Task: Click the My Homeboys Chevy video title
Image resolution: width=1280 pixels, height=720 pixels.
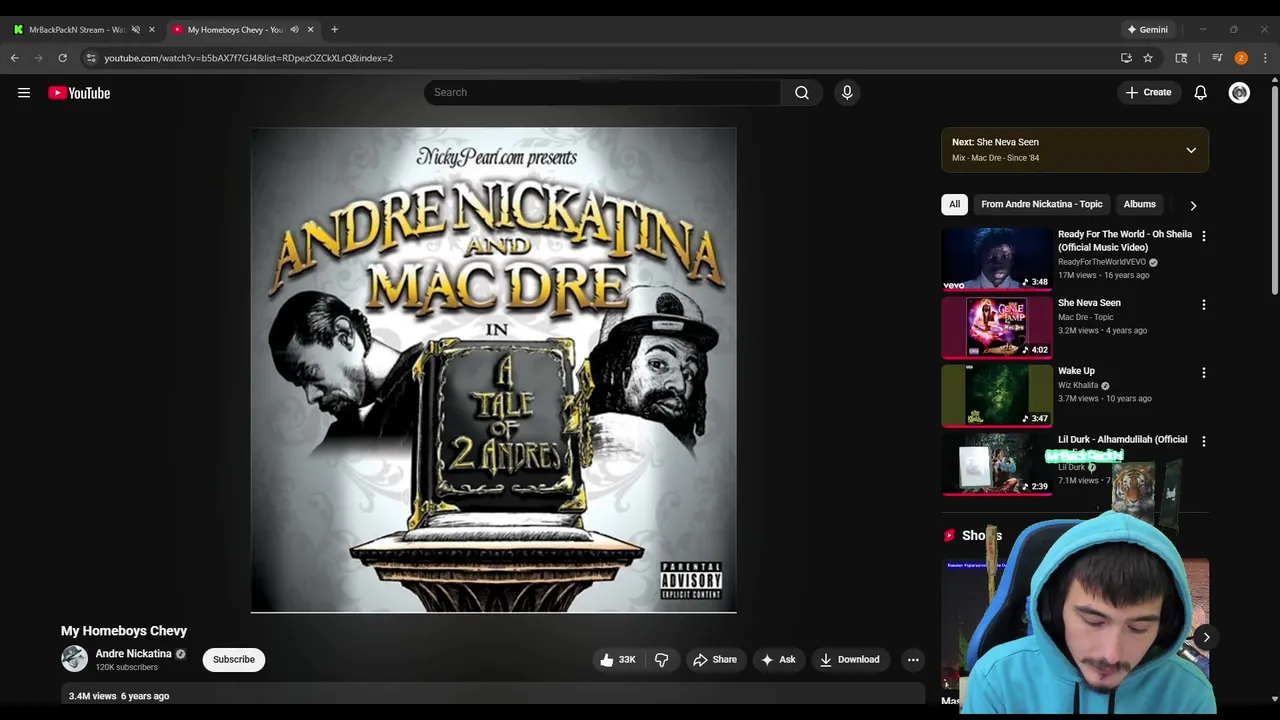Action: [124, 631]
